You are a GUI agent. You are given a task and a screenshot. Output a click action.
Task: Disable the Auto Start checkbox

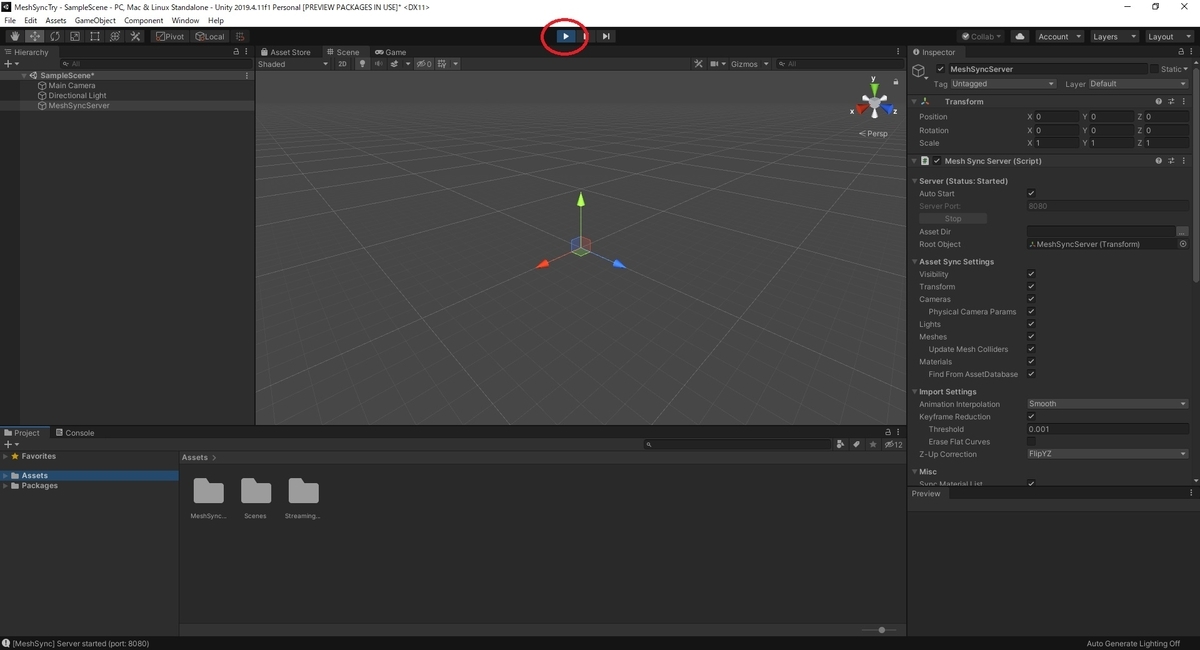(x=1031, y=194)
